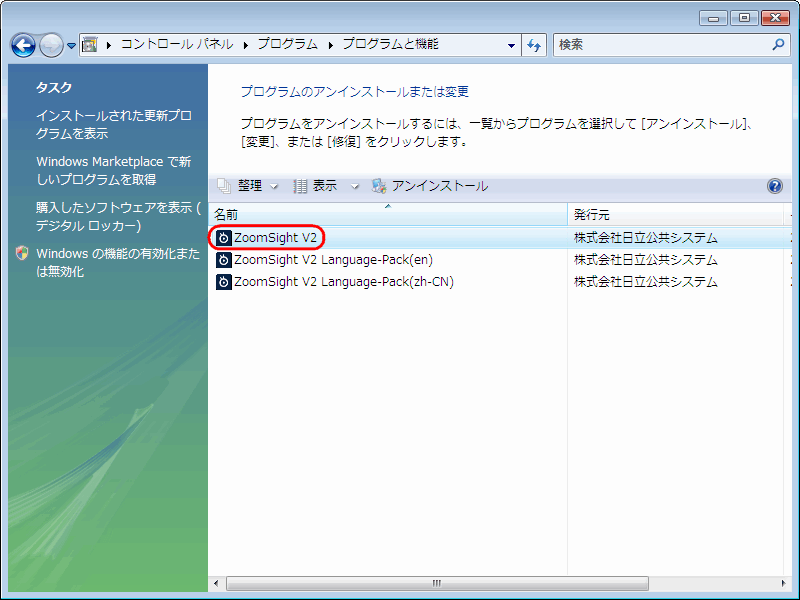This screenshot has width=800, height=600.
Task: Click inside the 検索 search field
Action: click(x=660, y=45)
